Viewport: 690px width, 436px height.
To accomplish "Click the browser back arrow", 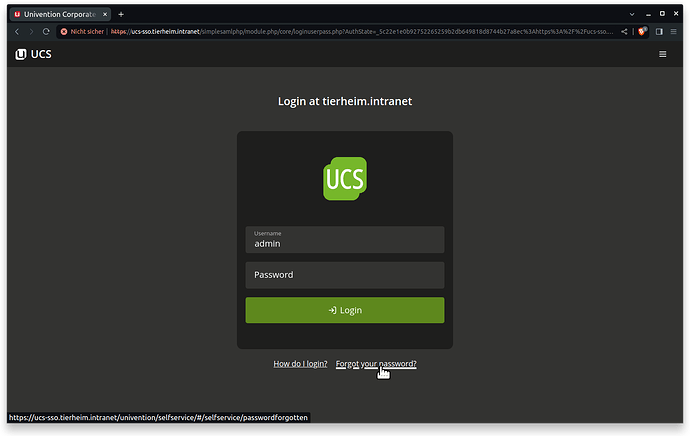I will coord(17,32).
